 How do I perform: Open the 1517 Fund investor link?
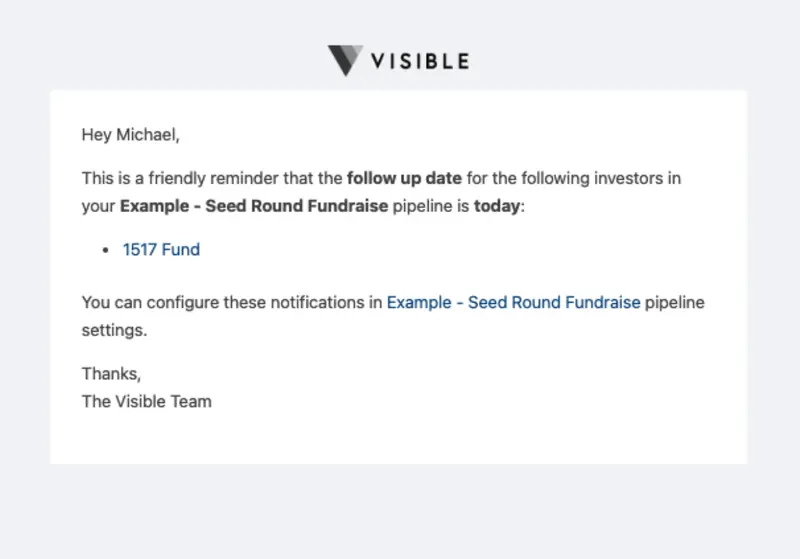click(161, 249)
